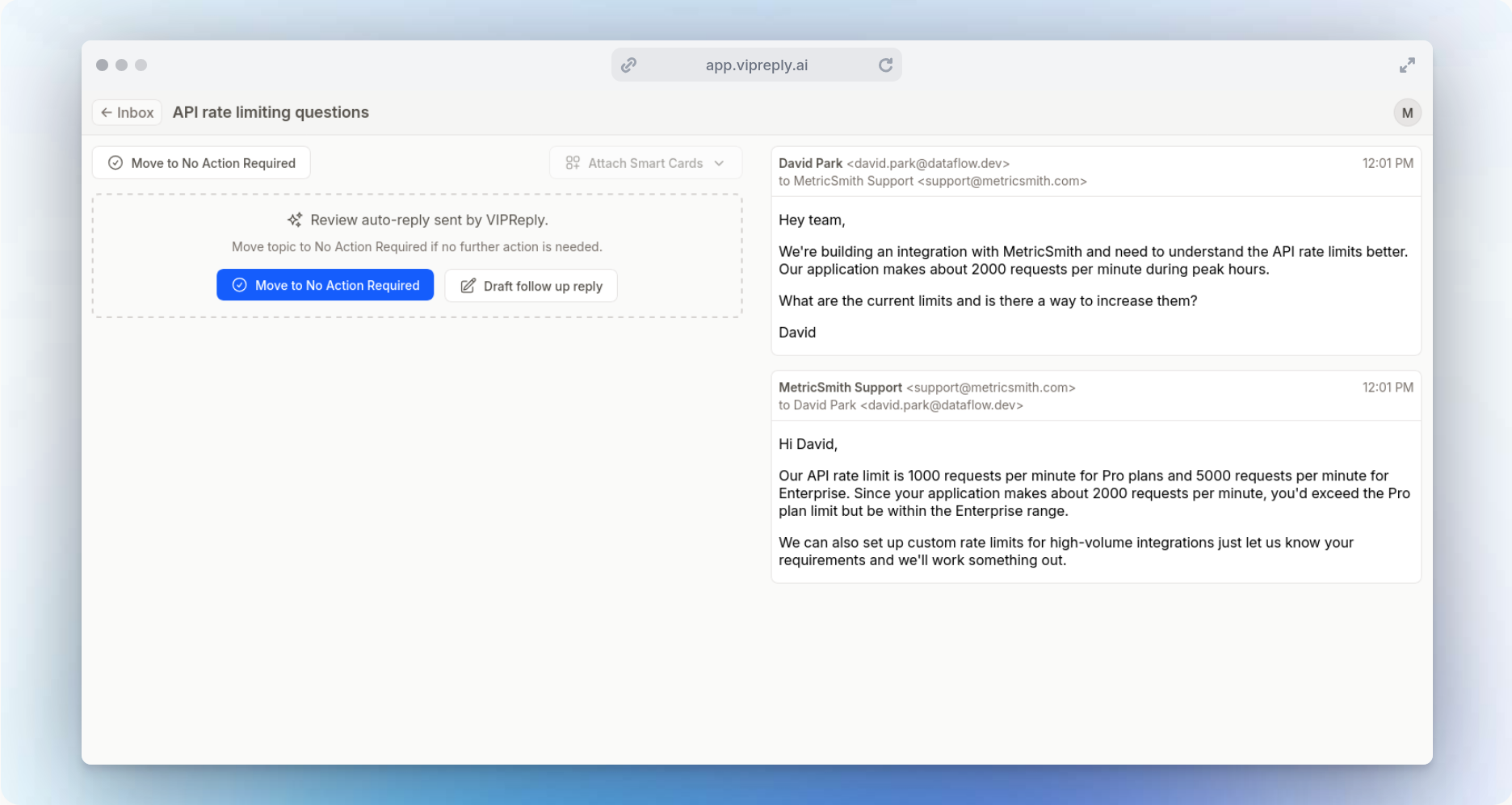The width and height of the screenshot is (1512, 805).
Task: Click the back arrow beside Inbox
Action: tap(108, 112)
